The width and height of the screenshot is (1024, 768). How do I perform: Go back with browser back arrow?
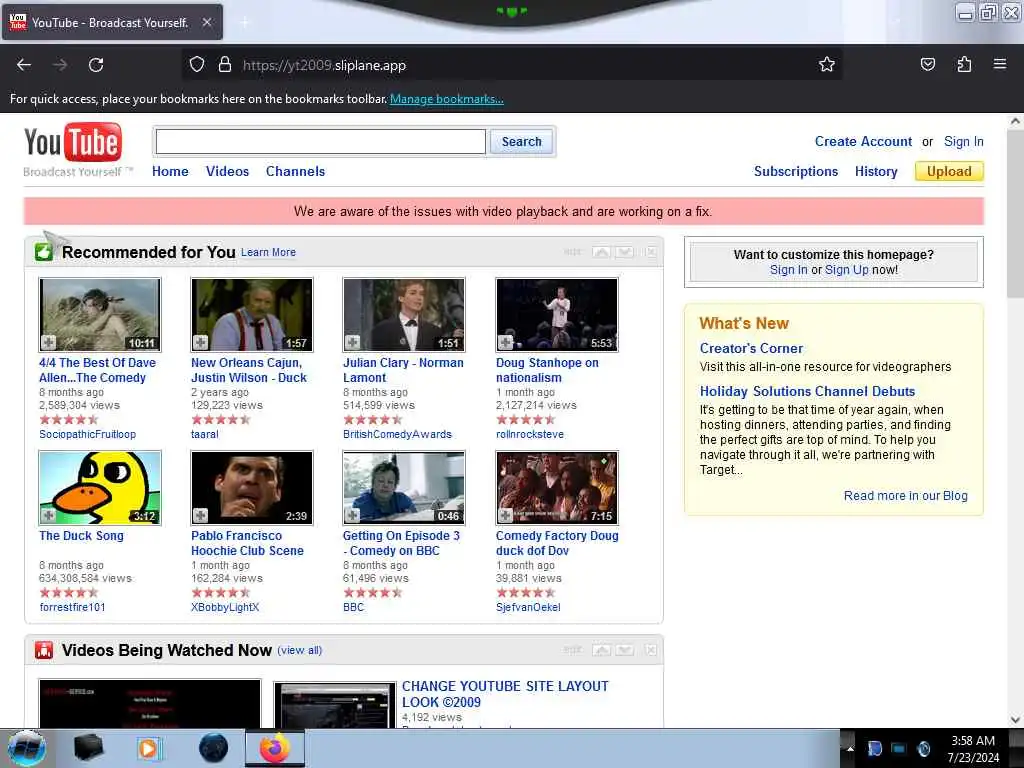(x=24, y=65)
